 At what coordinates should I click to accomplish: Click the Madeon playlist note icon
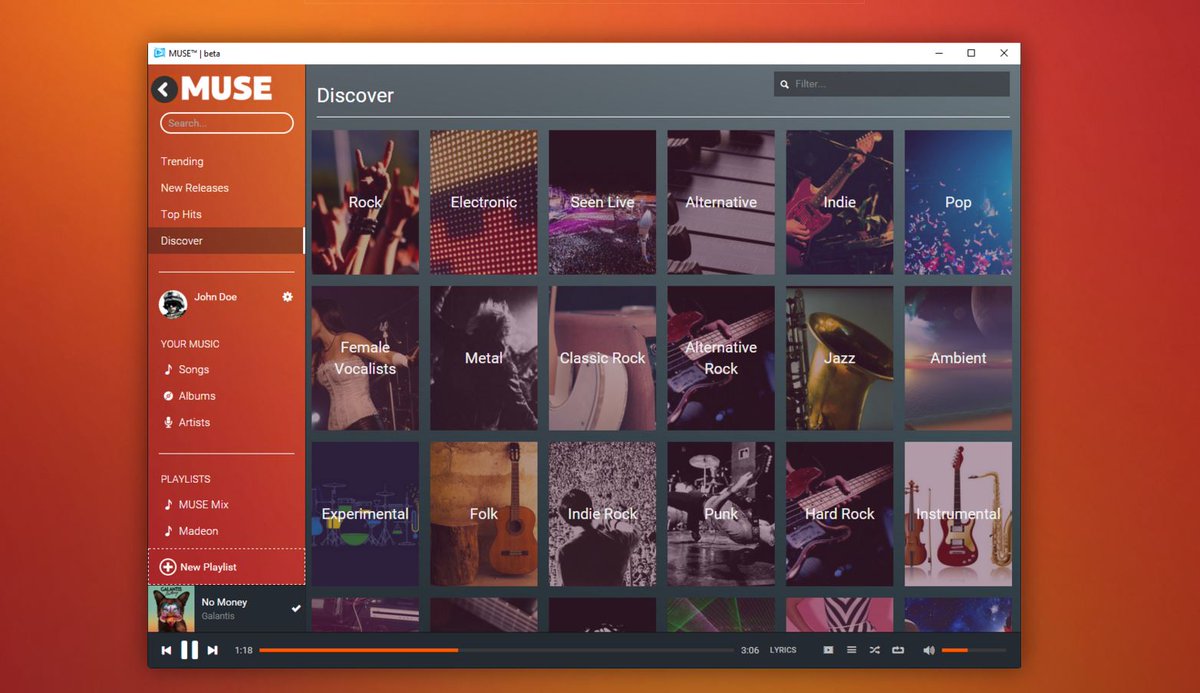coord(168,531)
